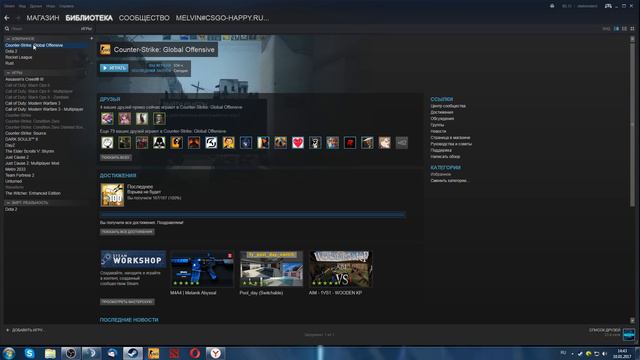This screenshot has width=640, height=360.
Task: Open OBS from the taskbar
Action: (71, 353)
